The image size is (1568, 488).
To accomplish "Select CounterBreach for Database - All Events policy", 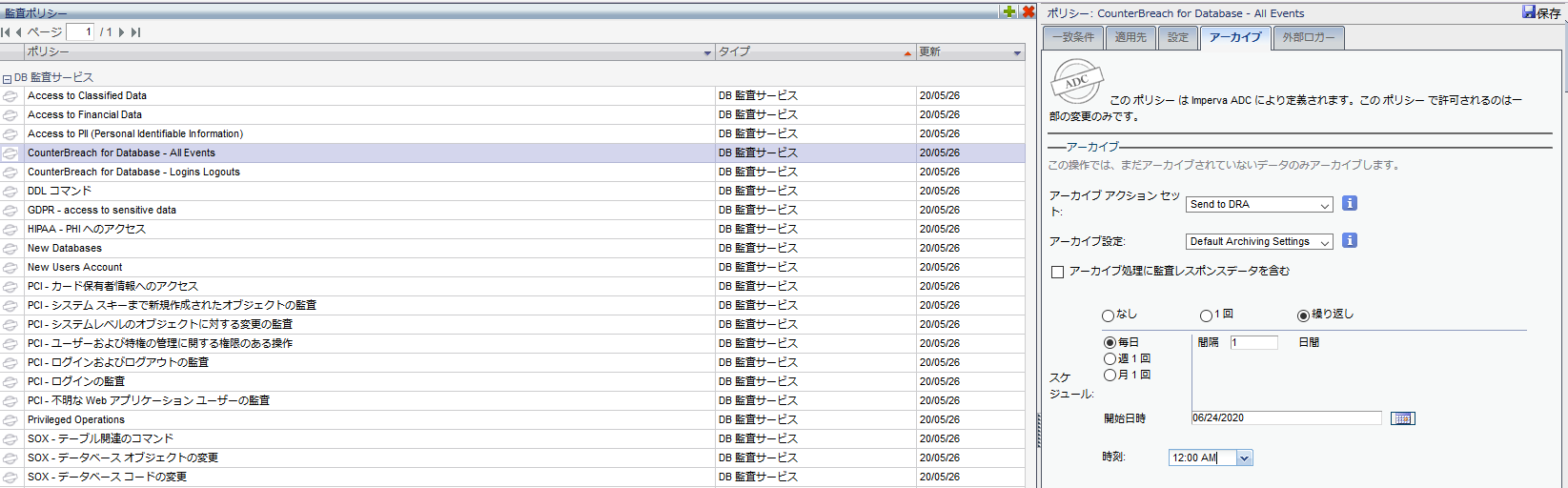I will tap(513, 153).
